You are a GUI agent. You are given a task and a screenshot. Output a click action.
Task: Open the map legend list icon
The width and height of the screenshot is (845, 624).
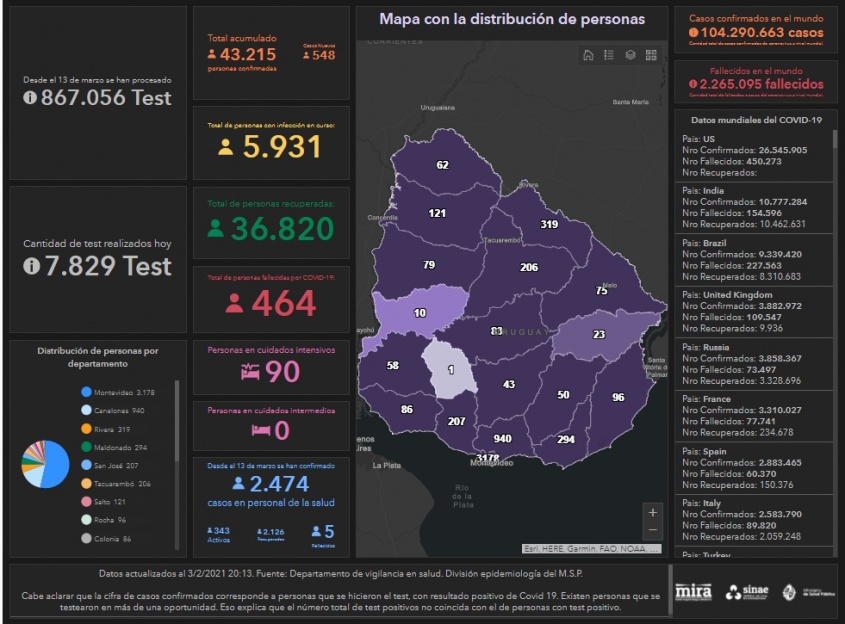(x=609, y=55)
